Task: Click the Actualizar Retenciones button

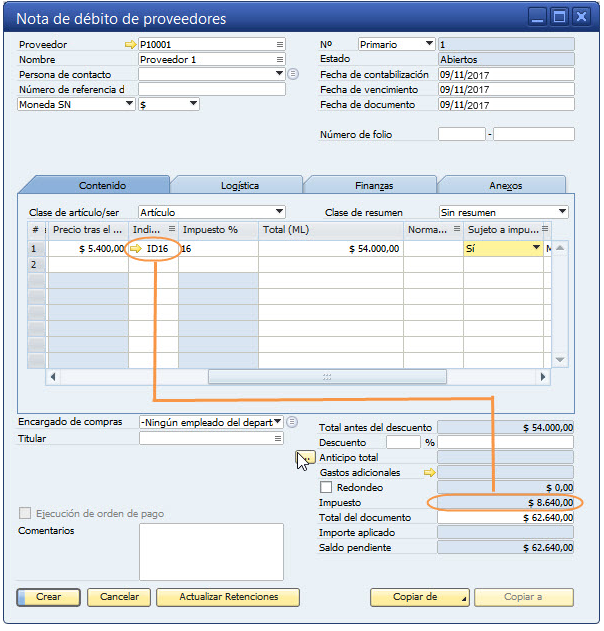Action: coord(228,597)
